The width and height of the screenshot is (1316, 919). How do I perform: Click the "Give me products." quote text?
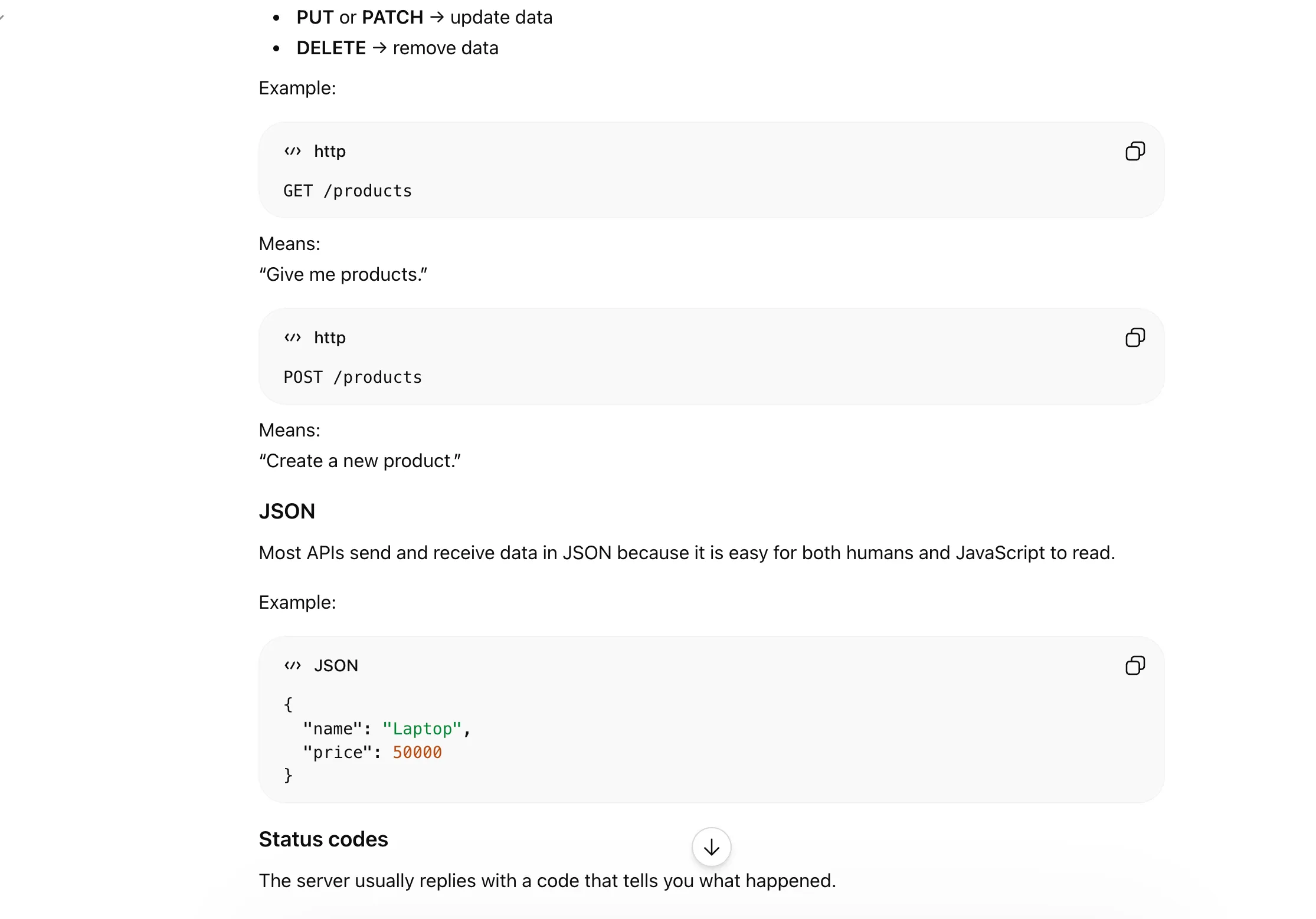click(x=343, y=275)
